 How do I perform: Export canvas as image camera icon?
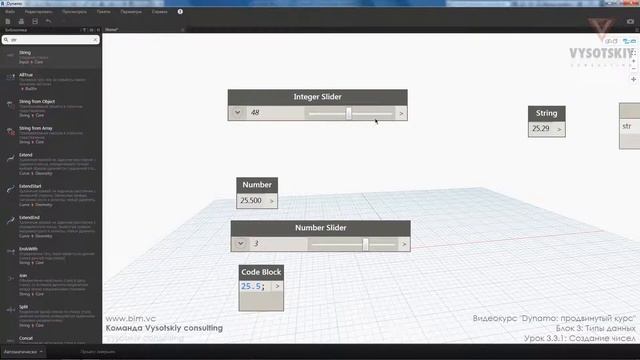[x=631, y=21]
